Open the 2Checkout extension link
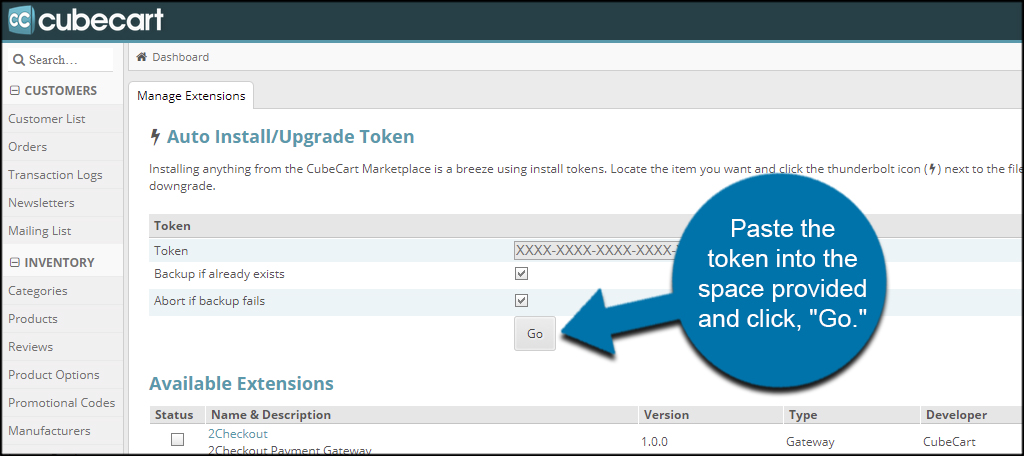Image resolution: width=1024 pixels, height=456 pixels. (x=238, y=434)
